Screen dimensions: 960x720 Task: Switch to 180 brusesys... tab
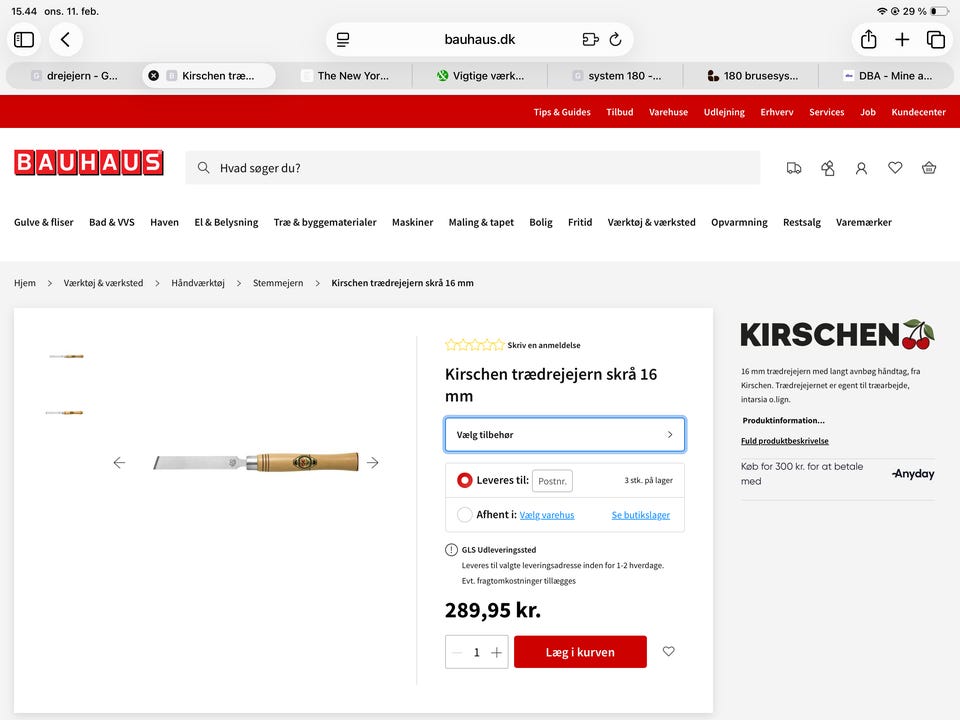click(751, 76)
